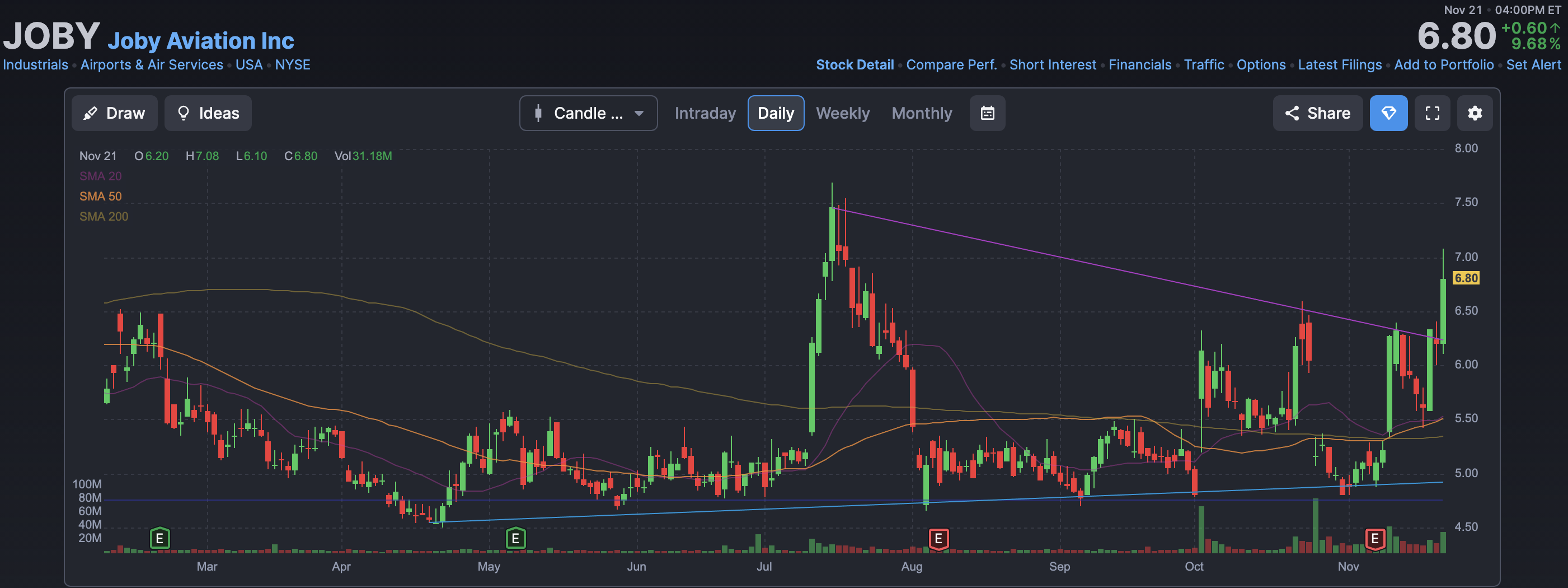This screenshot has height=588, width=1568.
Task: Open Airports & Air Services industry link
Action: coord(152,64)
